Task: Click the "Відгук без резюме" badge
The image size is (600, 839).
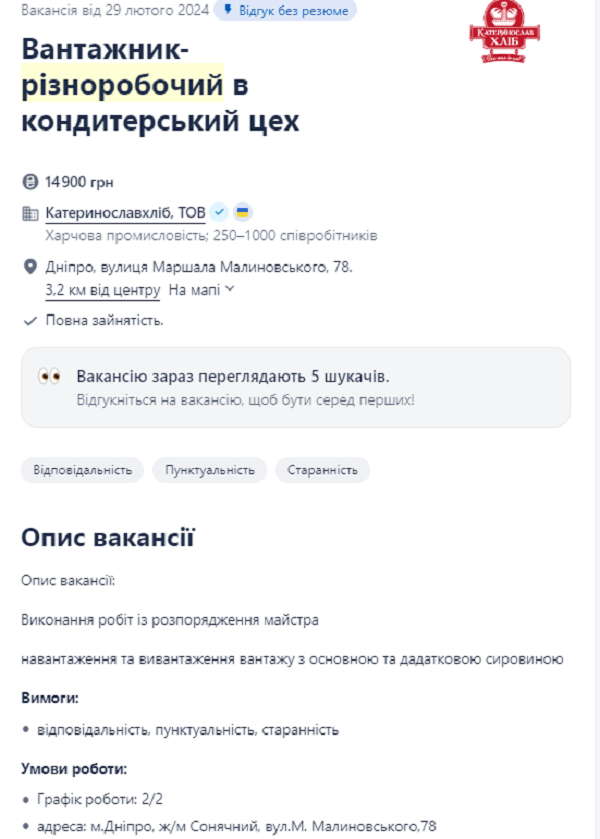Action: 285,10
